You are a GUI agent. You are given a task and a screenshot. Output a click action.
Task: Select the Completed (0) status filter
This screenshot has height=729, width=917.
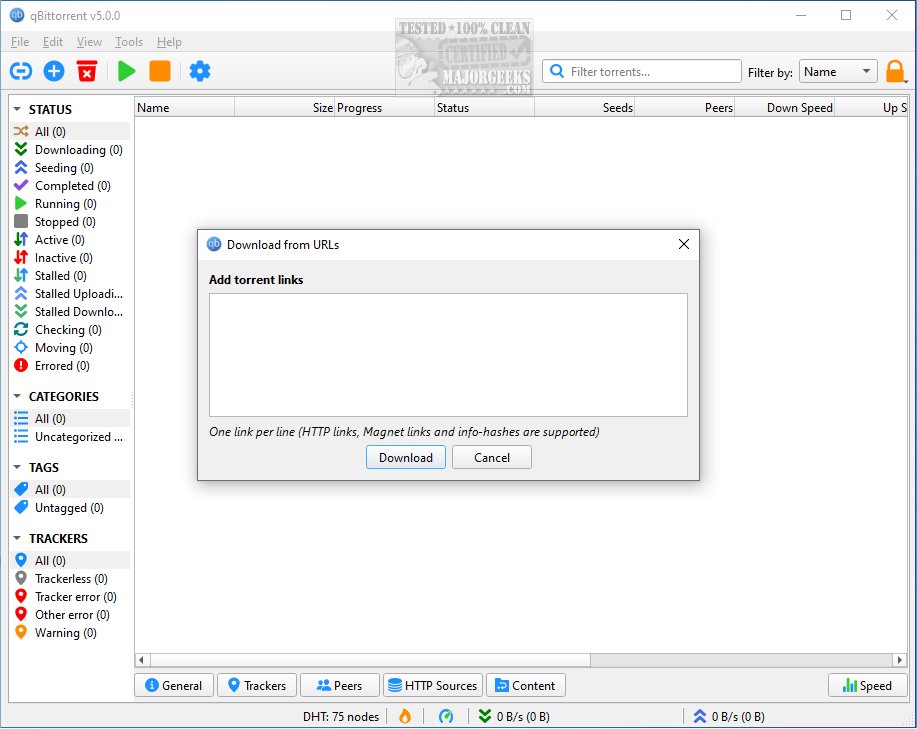click(70, 186)
